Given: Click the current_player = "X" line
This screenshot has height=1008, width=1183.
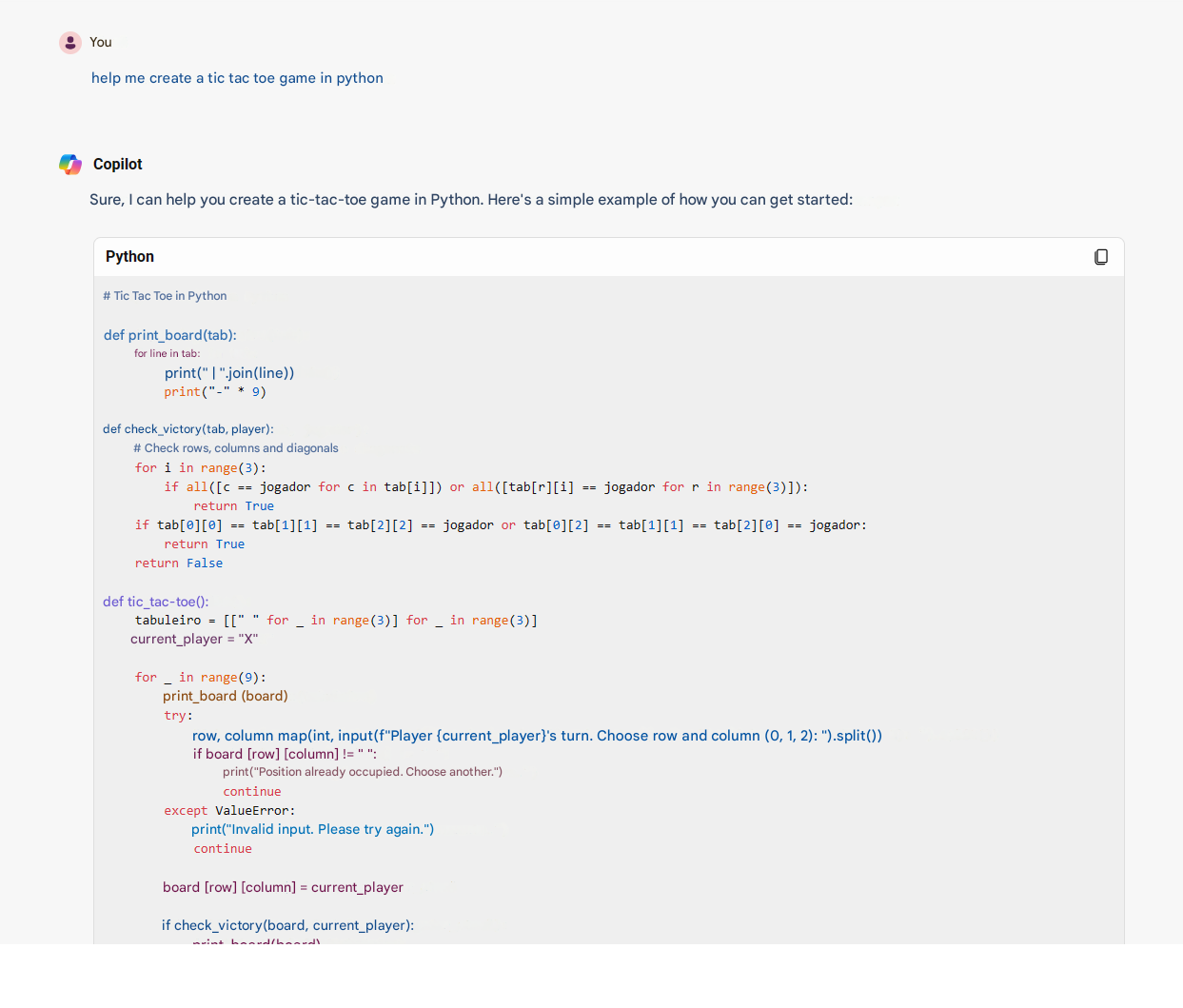Looking at the screenshot, I should (x=194, y=640).
